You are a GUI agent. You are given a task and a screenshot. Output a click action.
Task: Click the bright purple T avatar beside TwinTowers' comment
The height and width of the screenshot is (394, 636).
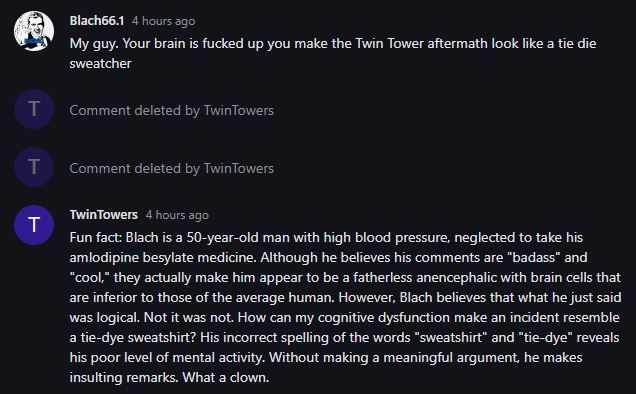point(34,225)
